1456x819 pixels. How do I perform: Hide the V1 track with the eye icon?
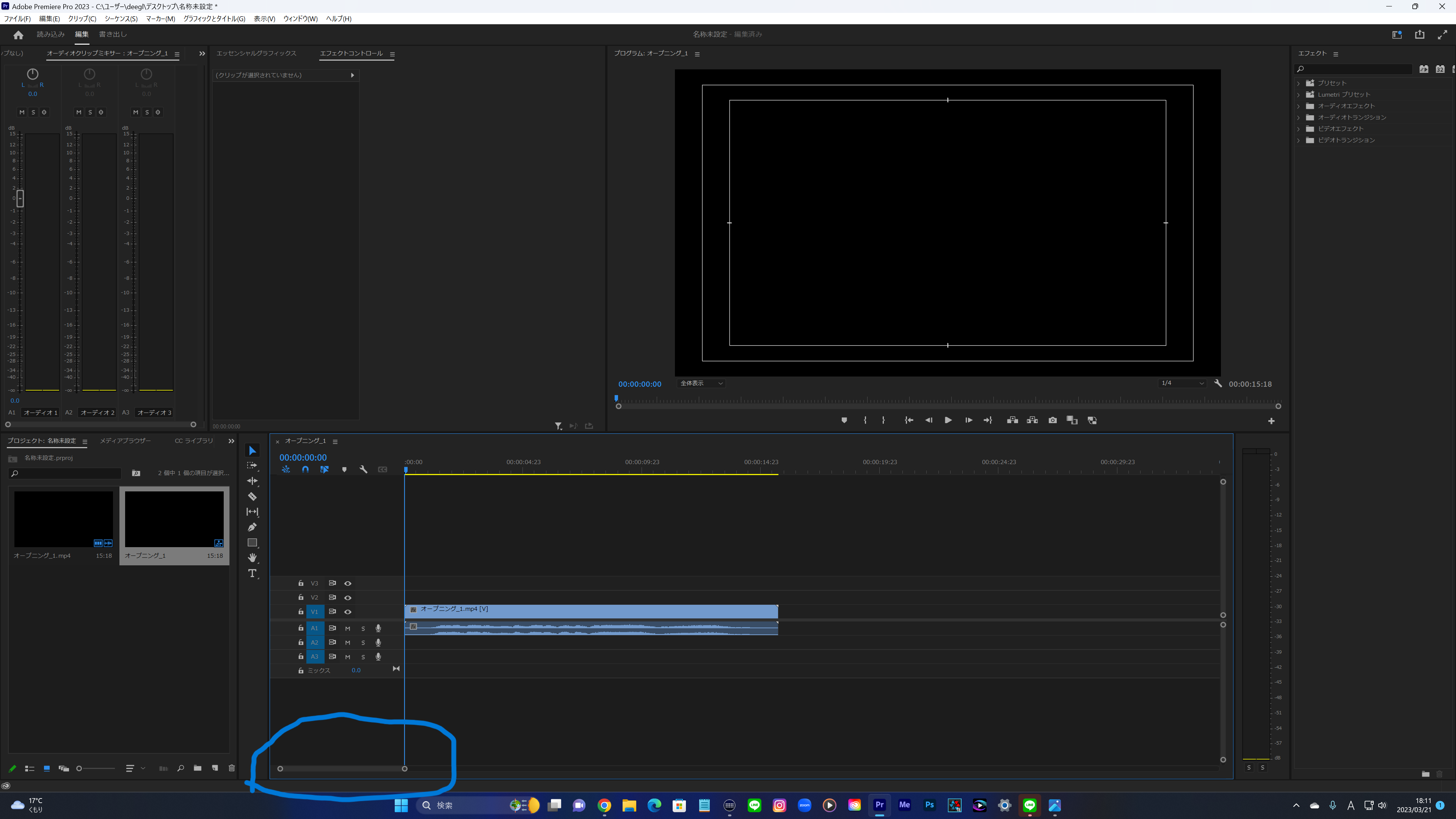click(x=348, y=612)
